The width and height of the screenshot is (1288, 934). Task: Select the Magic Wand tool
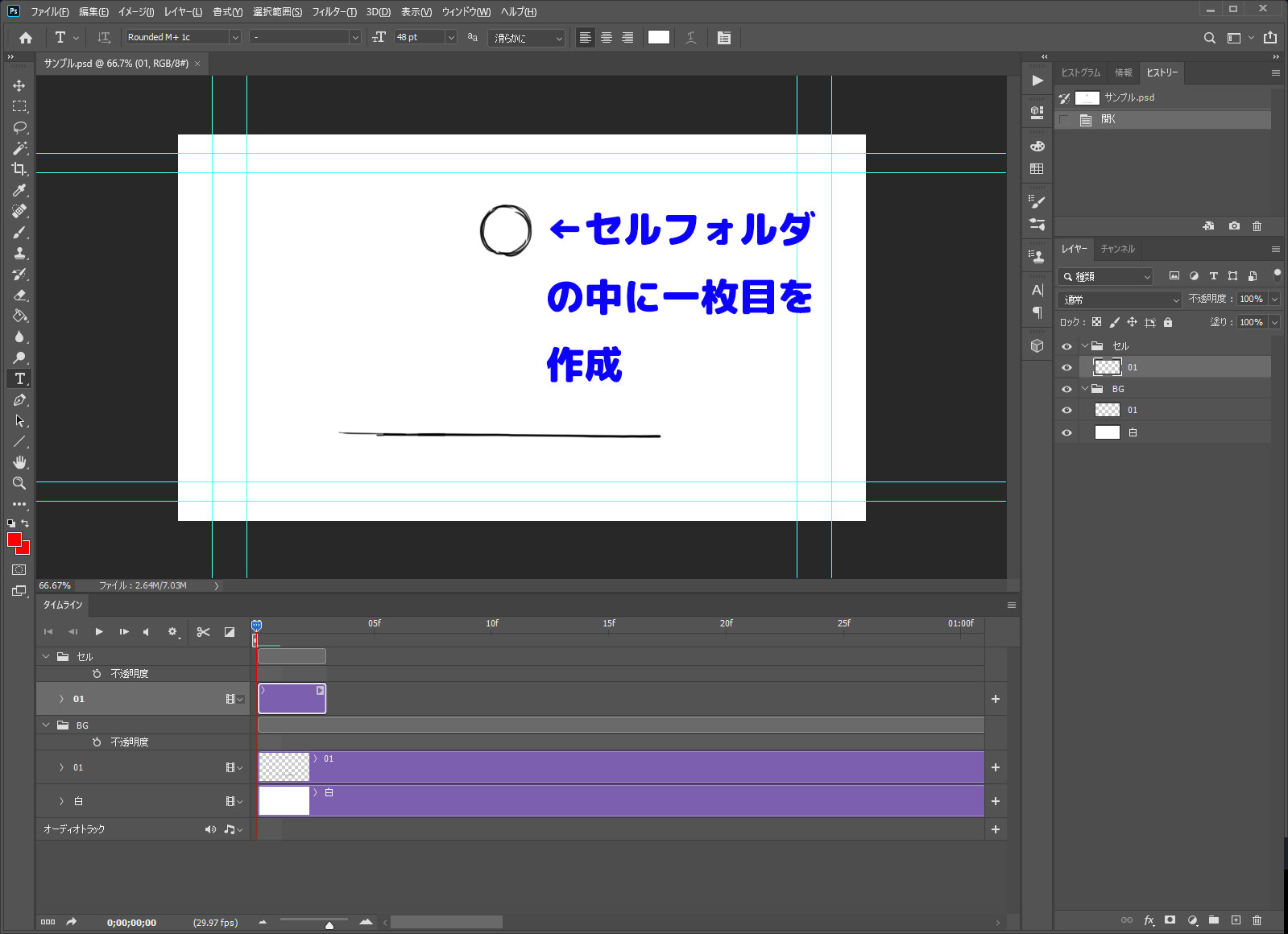[x=19, y=148]
